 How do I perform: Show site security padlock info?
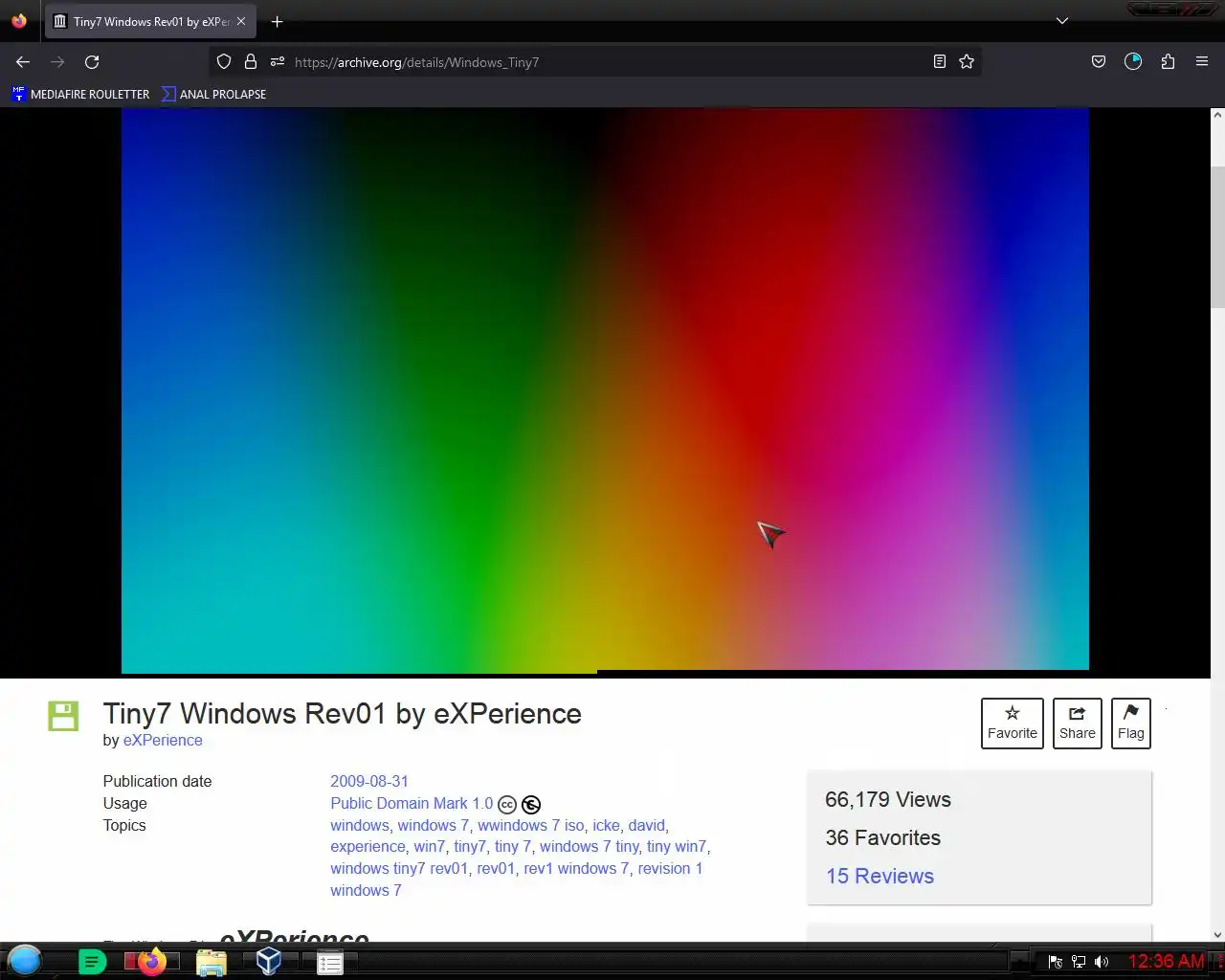[x=251, y=61]
